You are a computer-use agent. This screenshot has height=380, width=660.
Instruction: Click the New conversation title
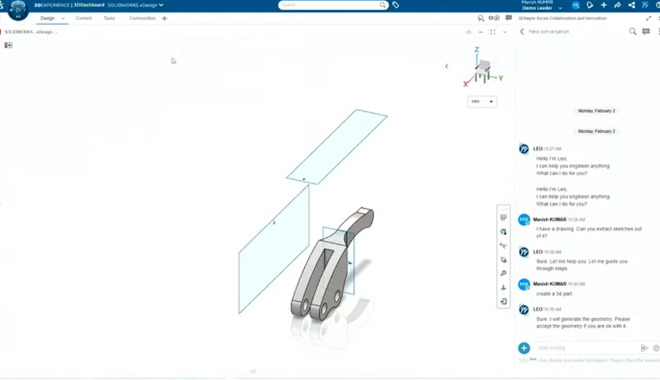[548, 32]
